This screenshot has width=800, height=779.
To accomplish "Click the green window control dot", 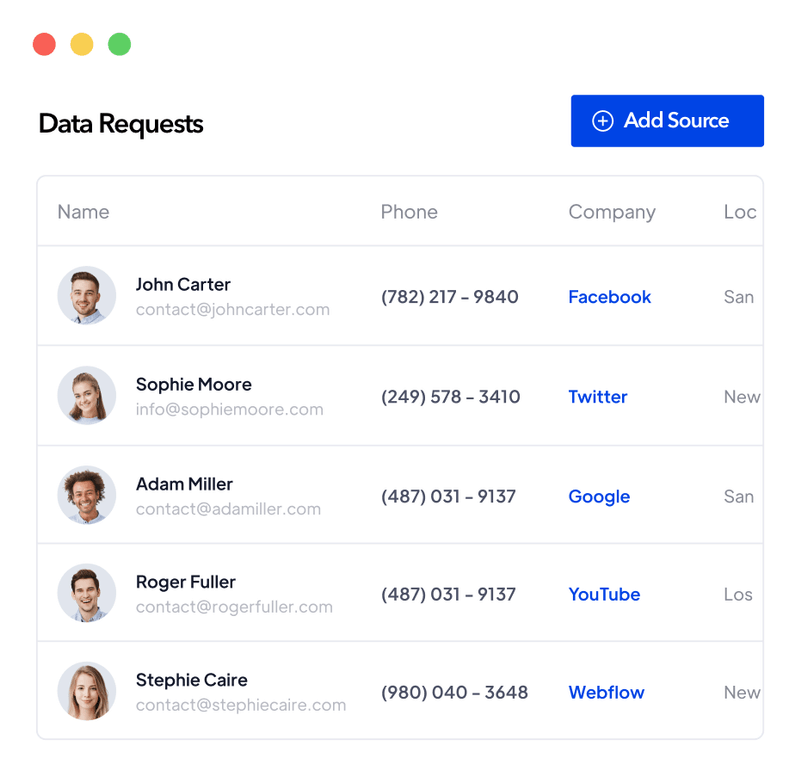I will 119,44.
